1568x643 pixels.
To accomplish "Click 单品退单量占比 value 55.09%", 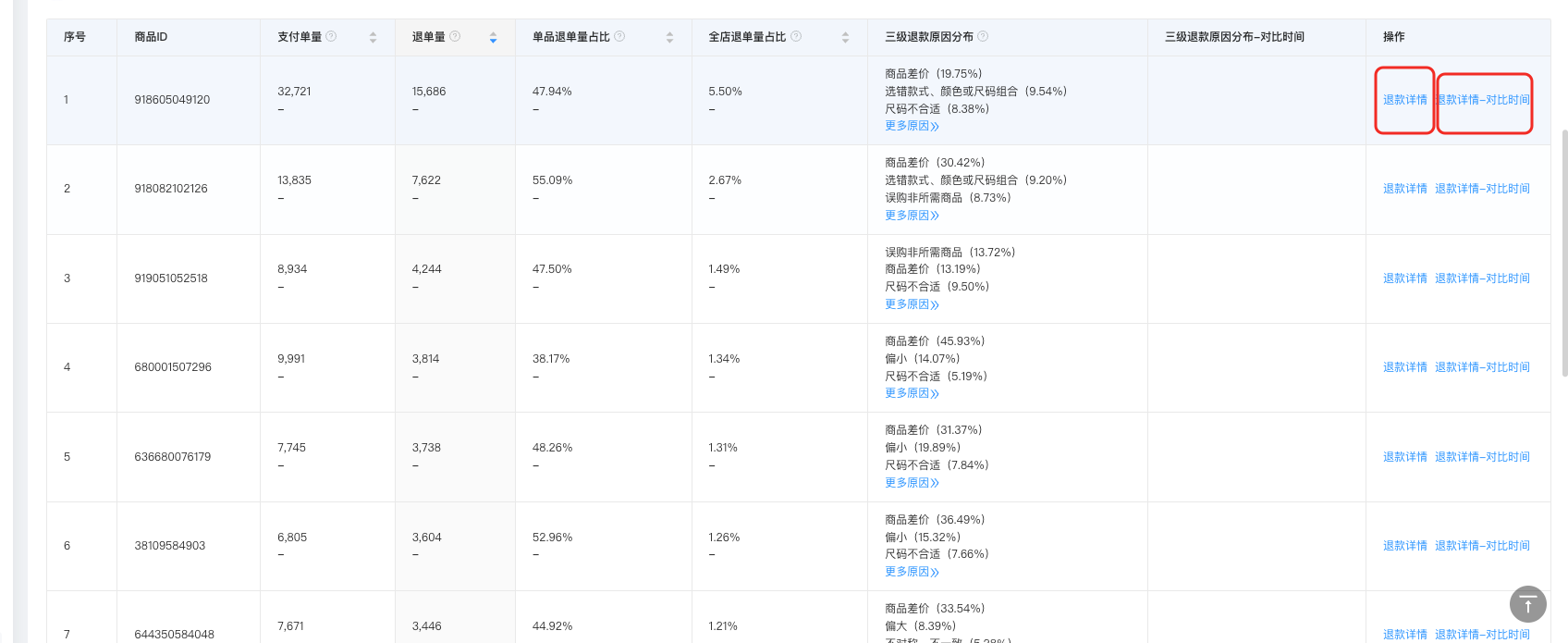I will (x=552, y=180).
